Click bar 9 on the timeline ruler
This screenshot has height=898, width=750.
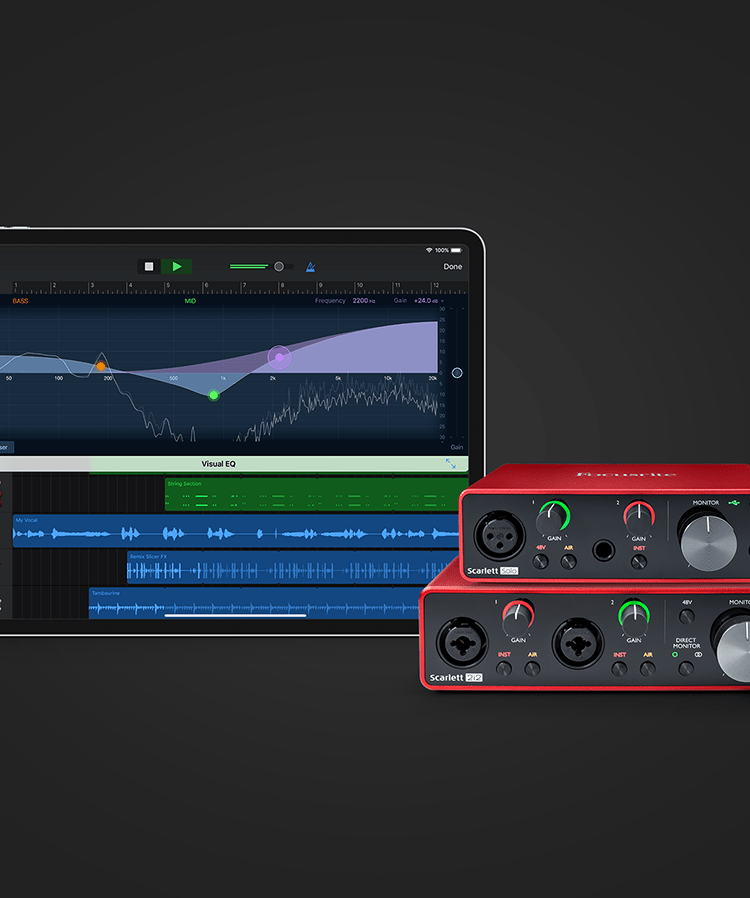click(320, 285)
